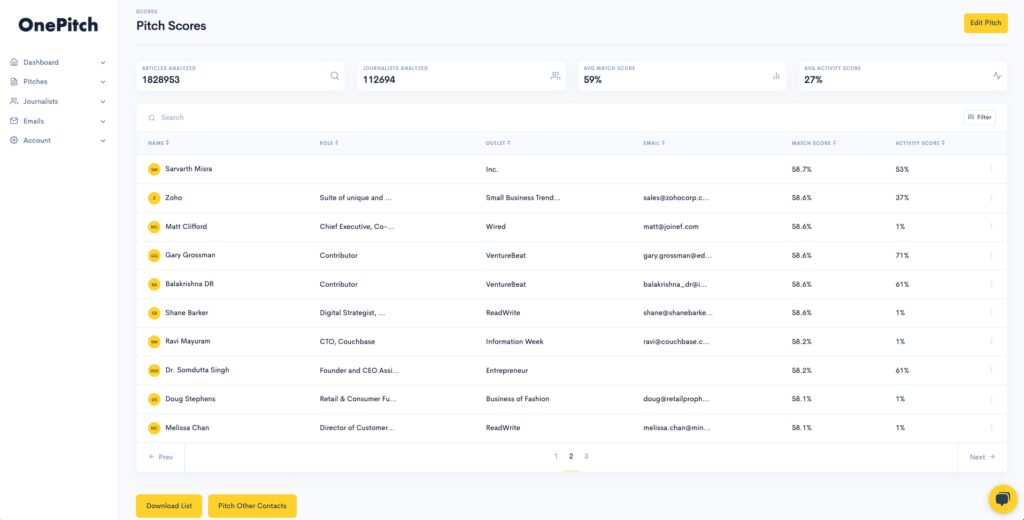Go to Prev page
Viewport: 1024px width, 520px height.
[161, 457]
